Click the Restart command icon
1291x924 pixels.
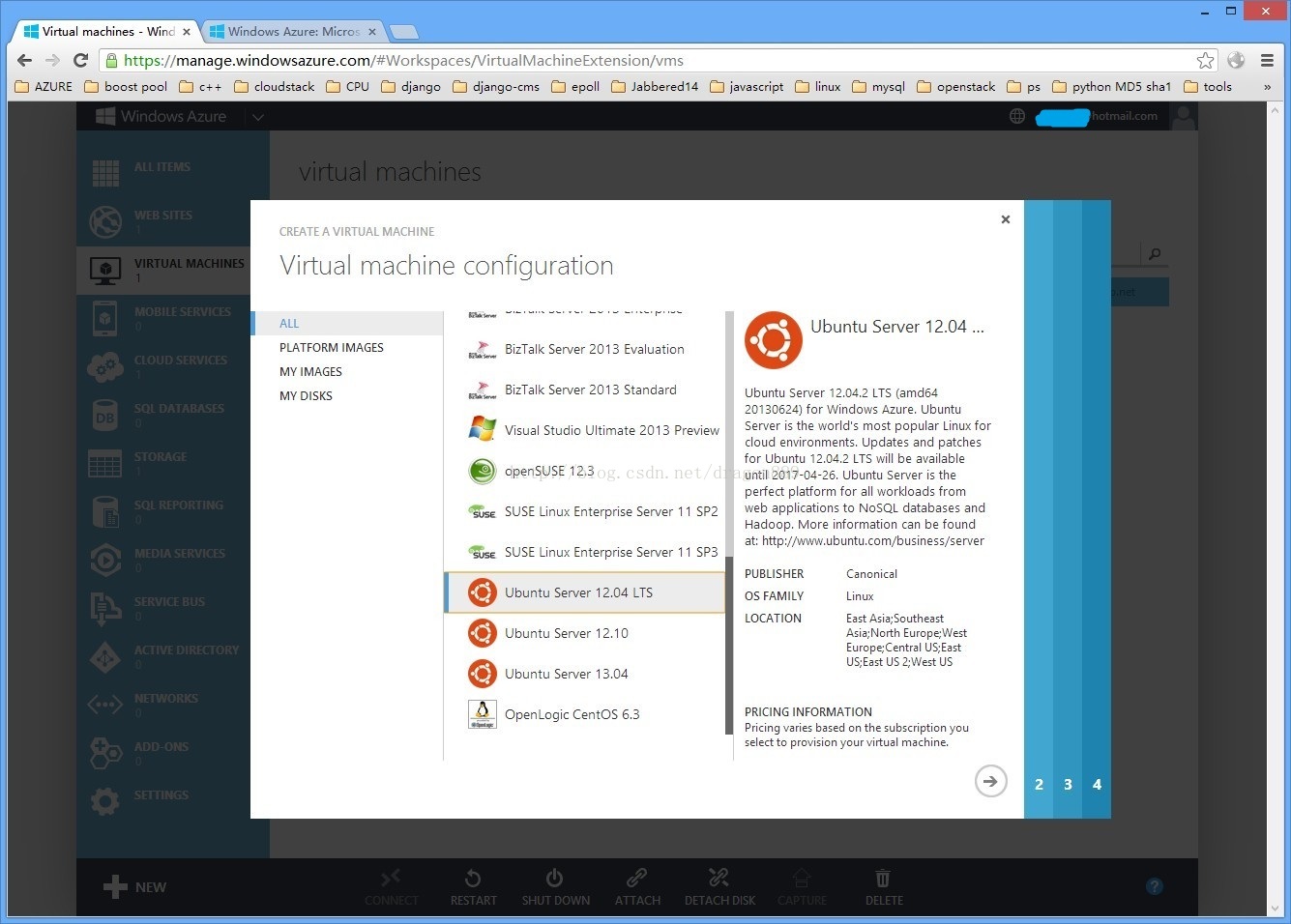473,878
